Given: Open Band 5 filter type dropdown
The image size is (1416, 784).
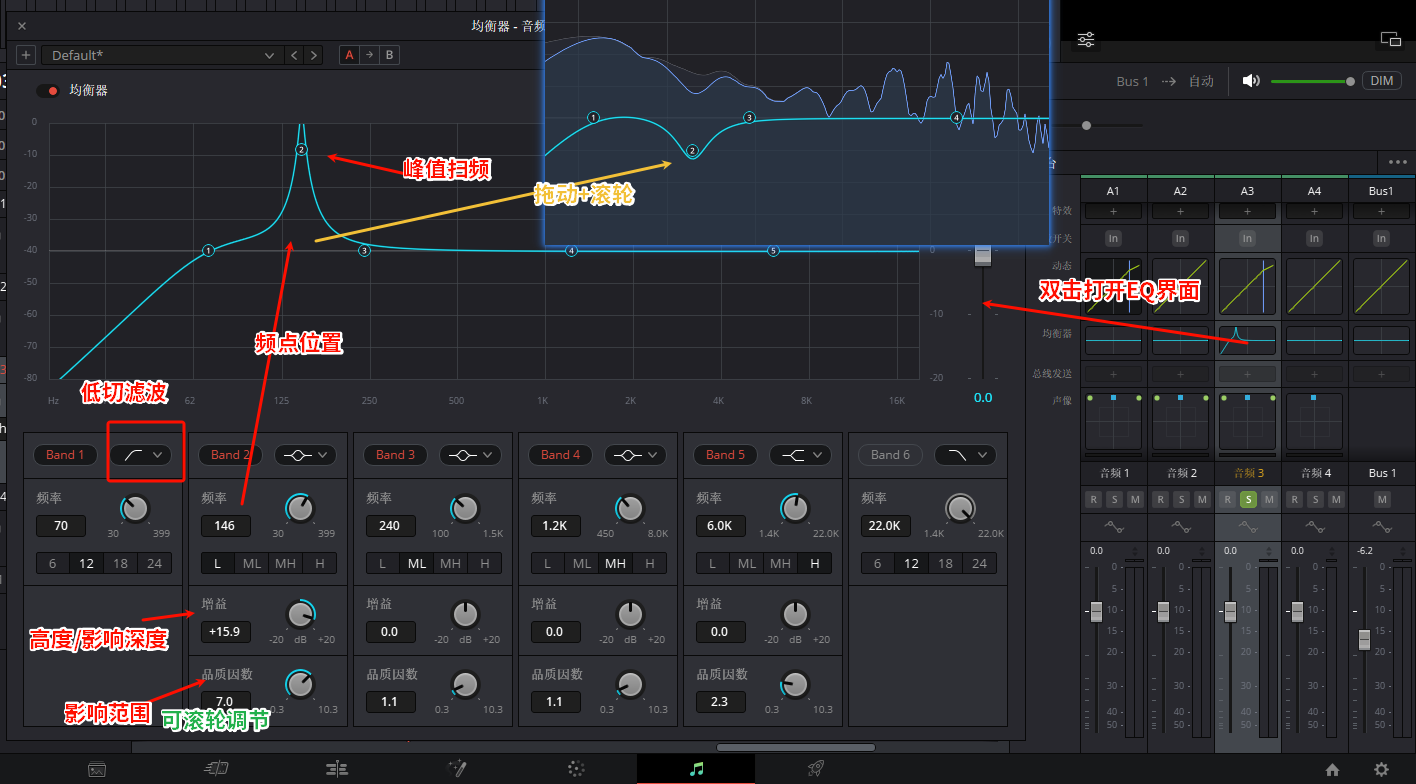Looking at the screenshot, I should 801,454.
